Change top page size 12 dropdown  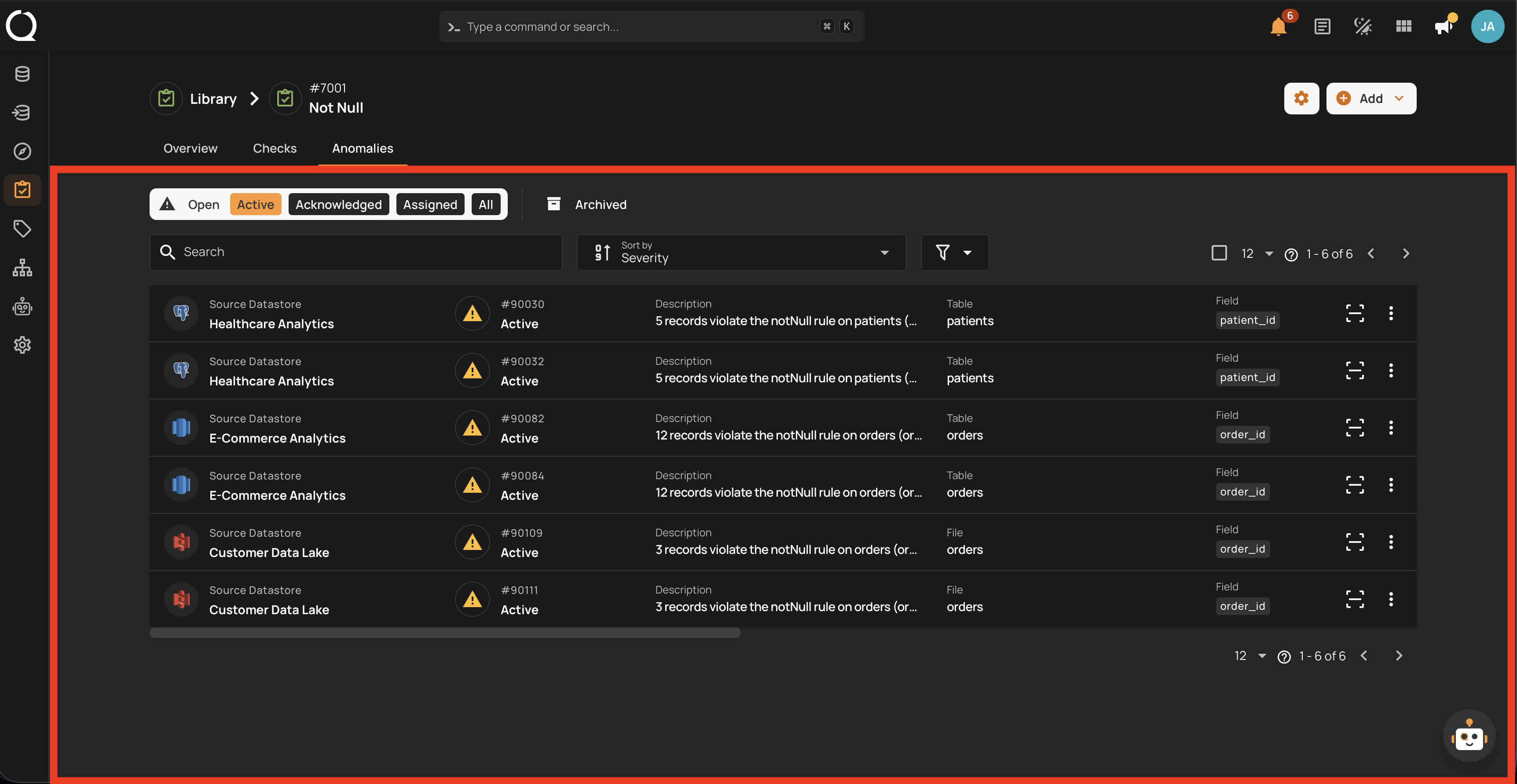(1257, 254)
